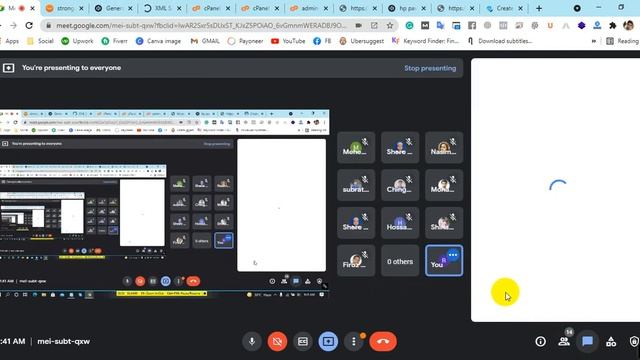
Task: Open the Grammarly extension icon
Action: (409, 25)
